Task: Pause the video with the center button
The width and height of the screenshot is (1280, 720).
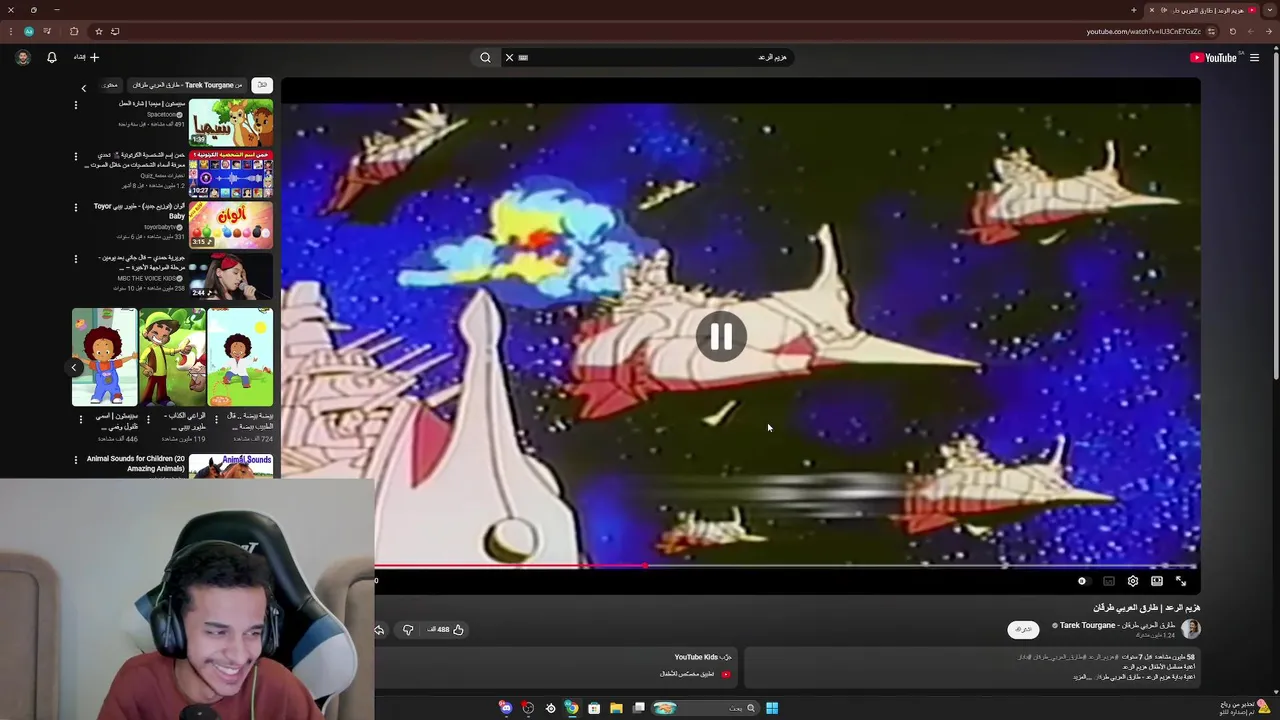Action: 721,337
